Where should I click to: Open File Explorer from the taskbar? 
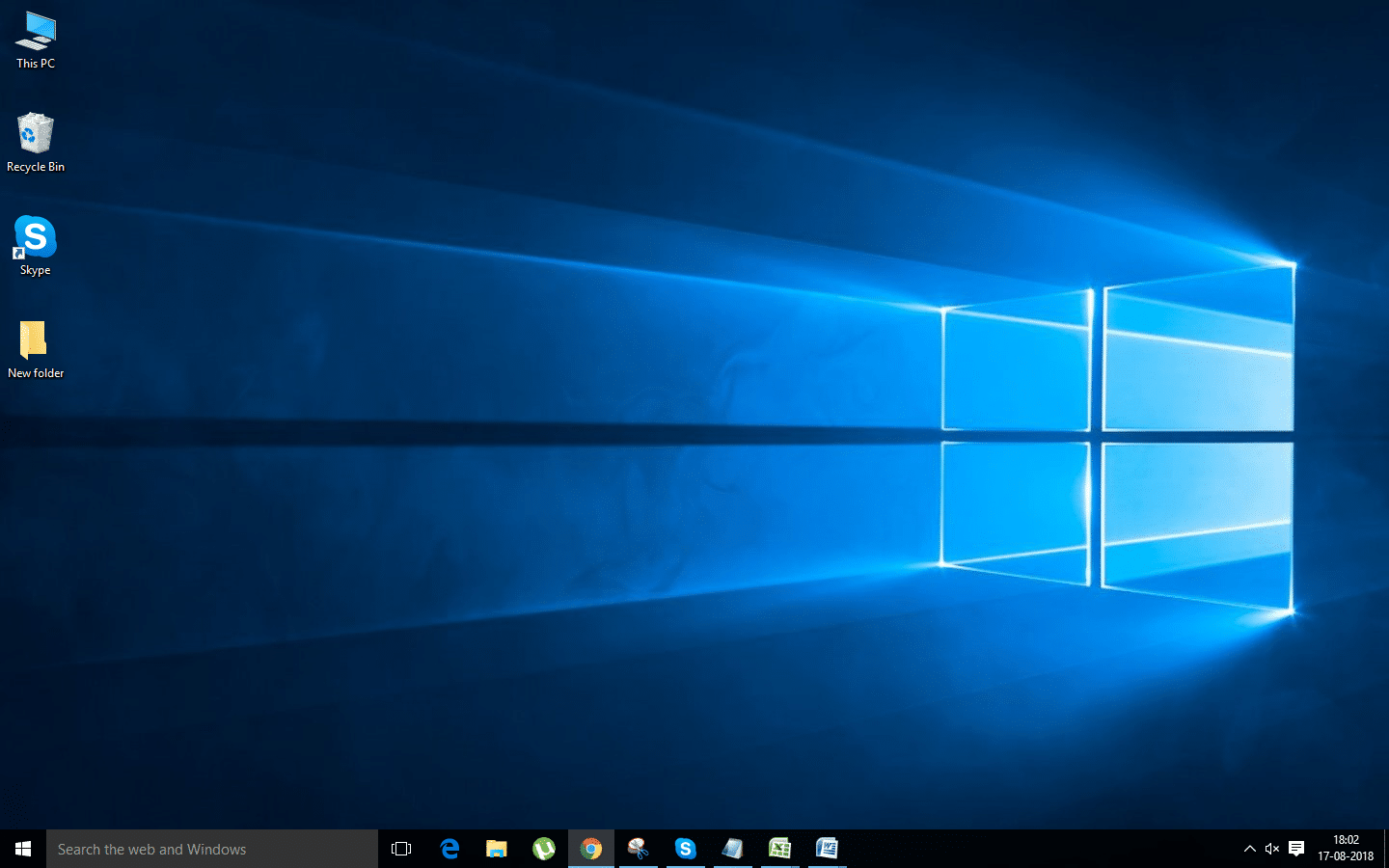tap(497, 849)
